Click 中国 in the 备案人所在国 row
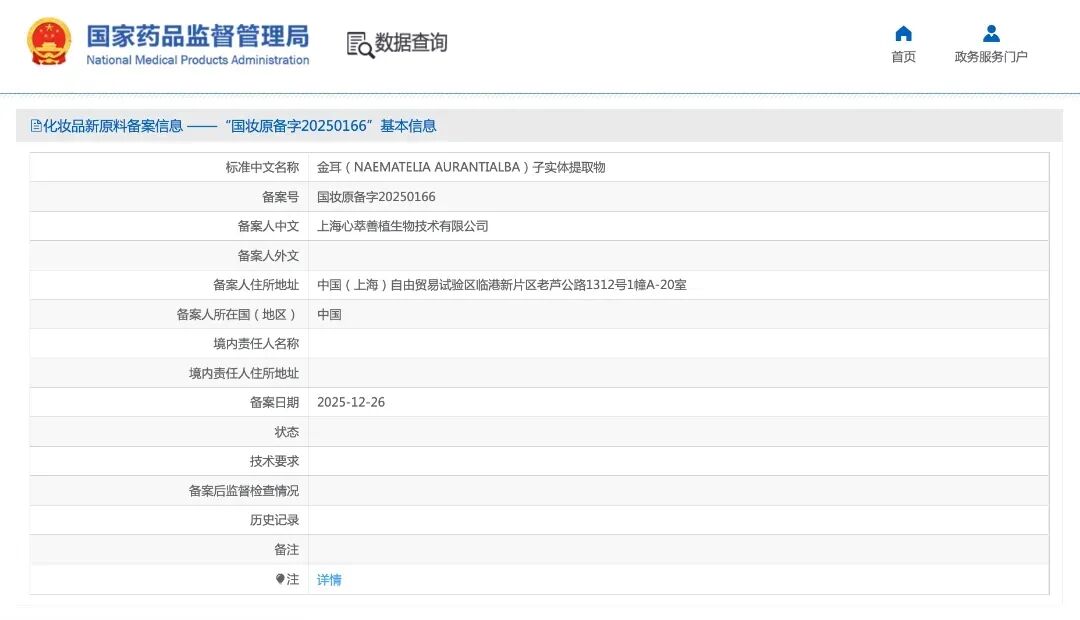Screen dimensions: 1080x620 328,314
